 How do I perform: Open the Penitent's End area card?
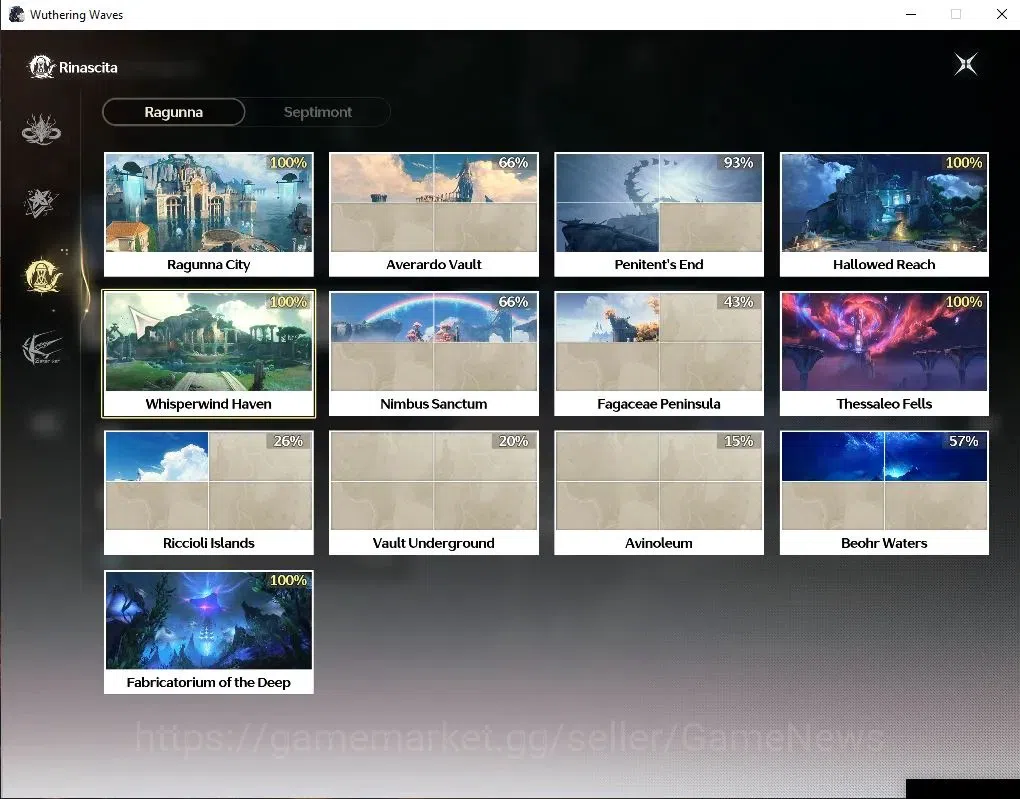pyautogui.click(x=659, y=215)
